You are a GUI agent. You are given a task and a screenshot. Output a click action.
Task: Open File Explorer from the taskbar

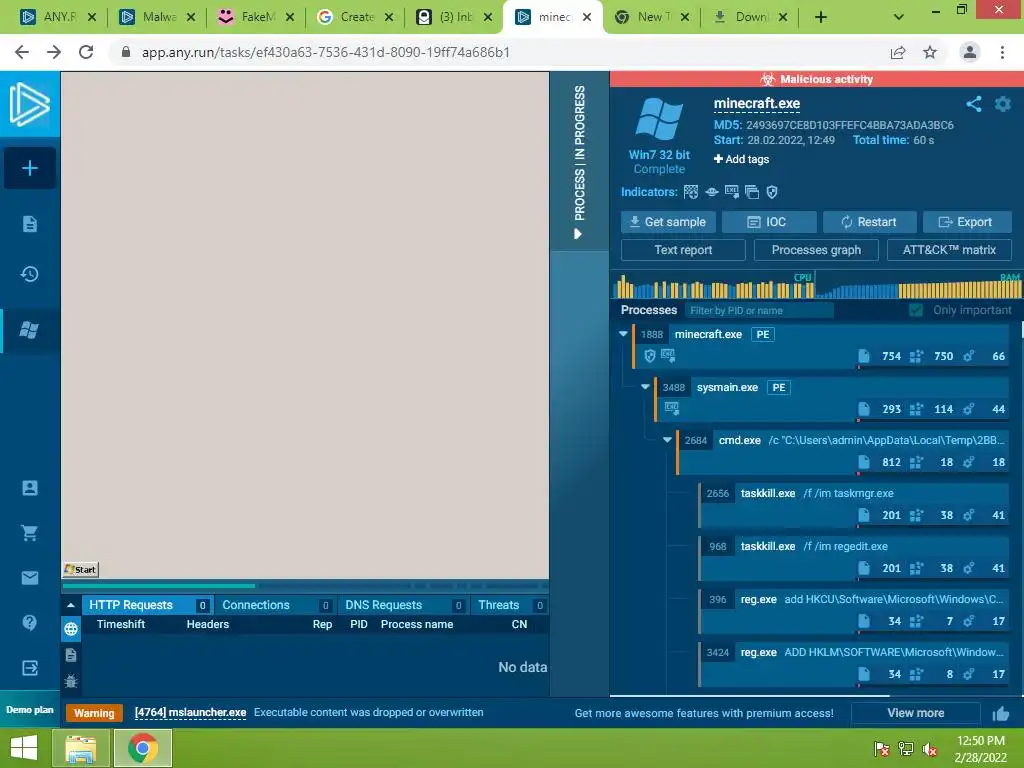pos(81,748)
